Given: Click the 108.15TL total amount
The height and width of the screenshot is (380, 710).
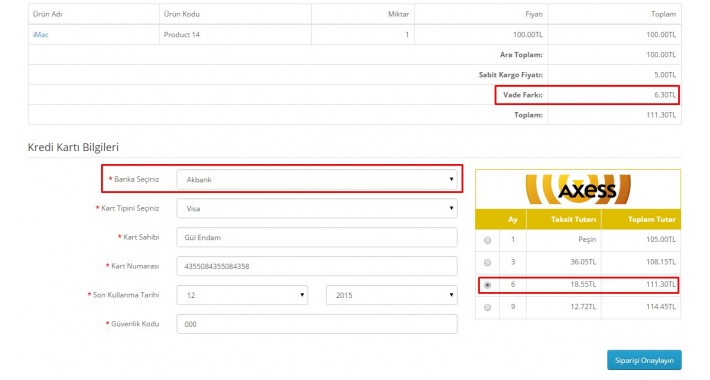Looking at the screenshot, I should (x=661, y=262).
